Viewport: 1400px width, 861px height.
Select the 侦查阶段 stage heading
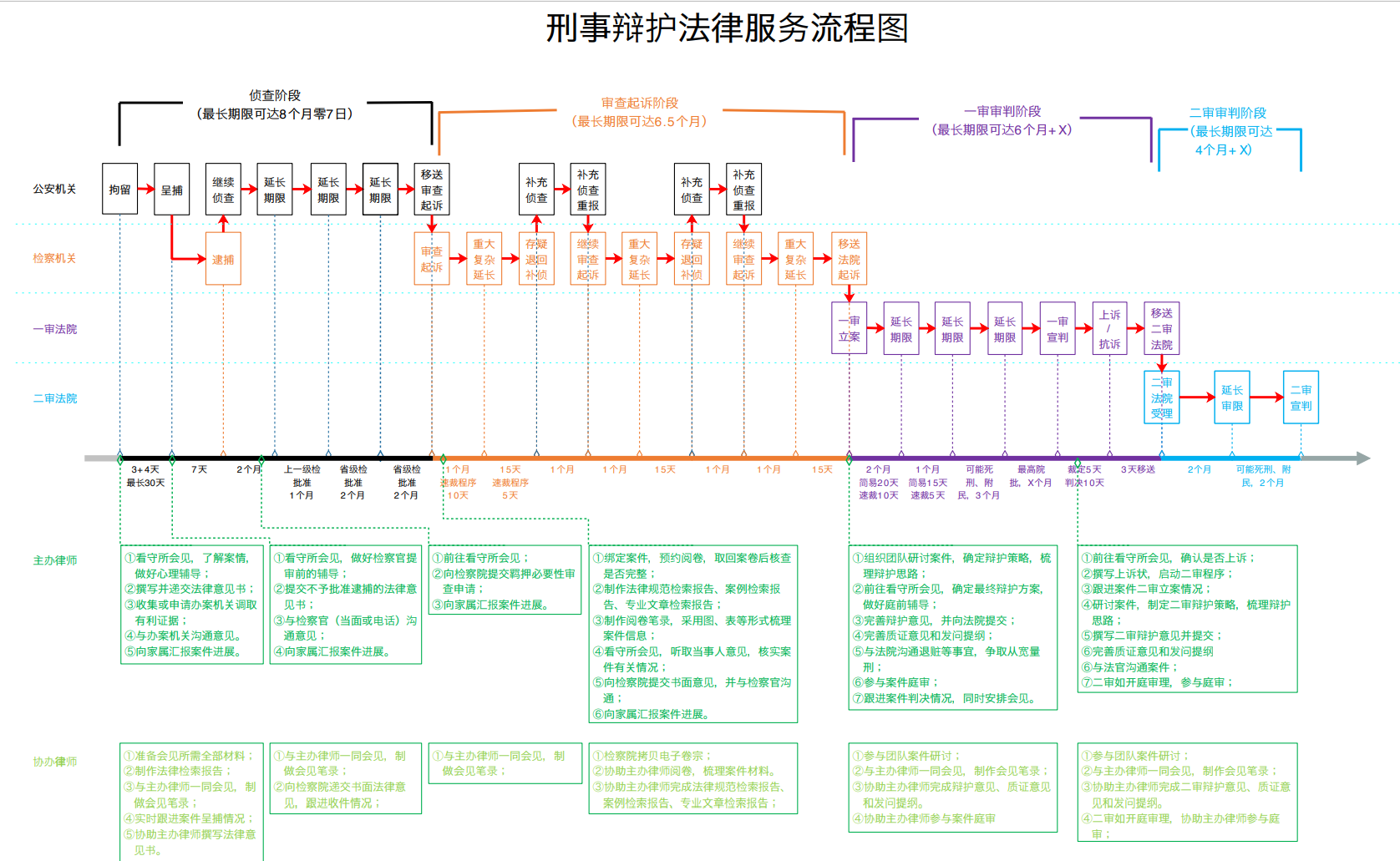[275, 95]
